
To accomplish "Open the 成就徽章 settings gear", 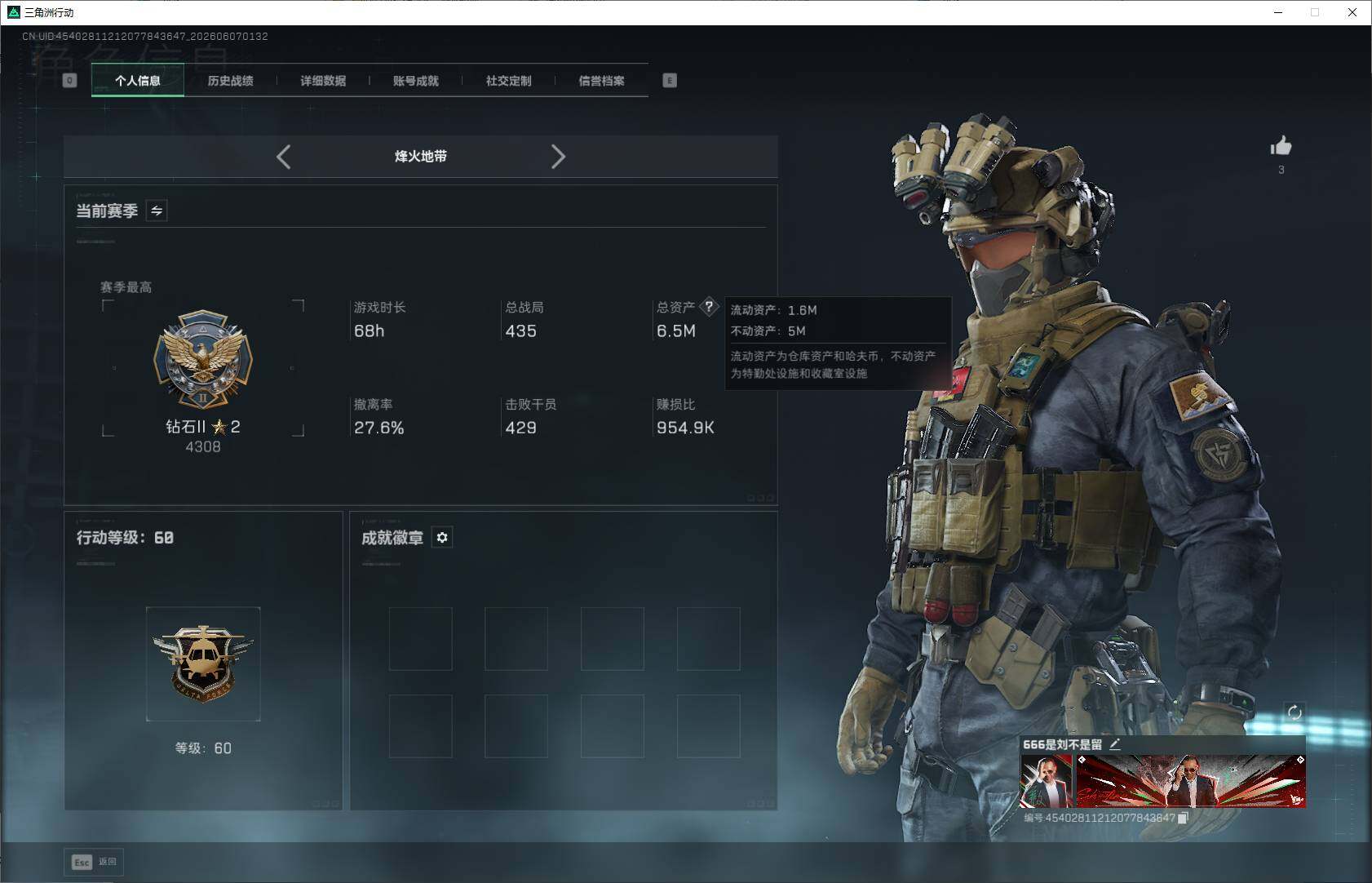I will [442, 537].
